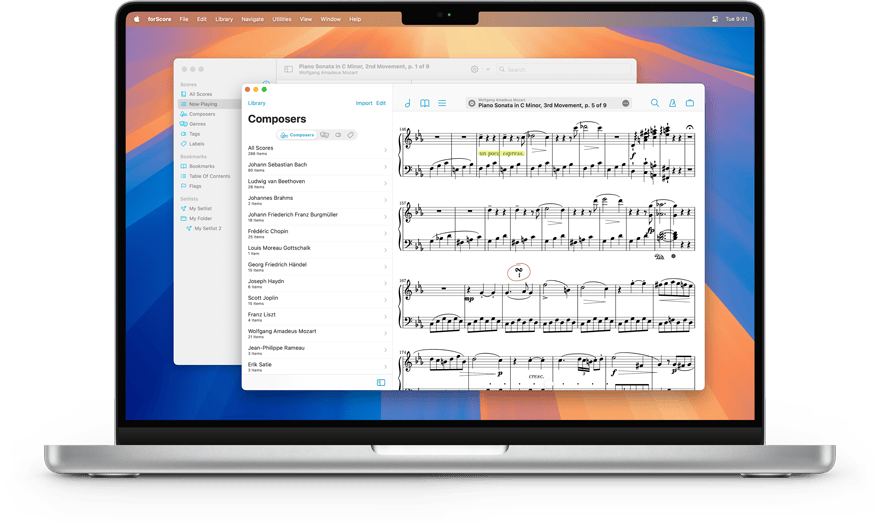Select Bookmarks item in the back window sidebar

201,167
